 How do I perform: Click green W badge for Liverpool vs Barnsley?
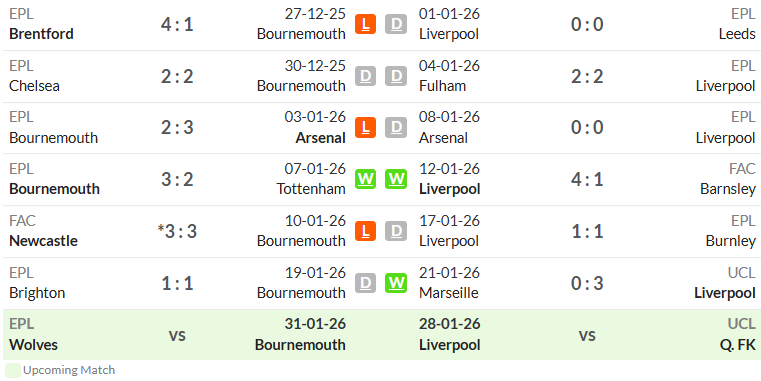click(x=396, y=179)
